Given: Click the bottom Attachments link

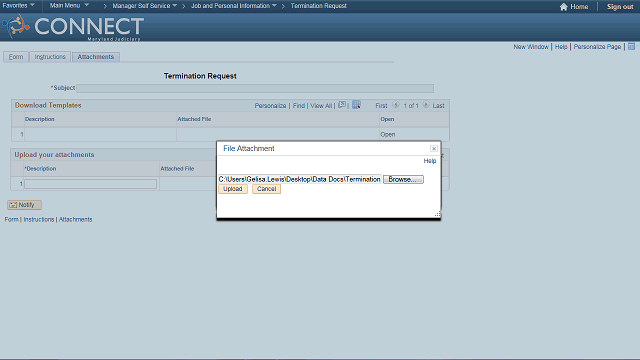Looking at the screenshot, I should (76, 220).
